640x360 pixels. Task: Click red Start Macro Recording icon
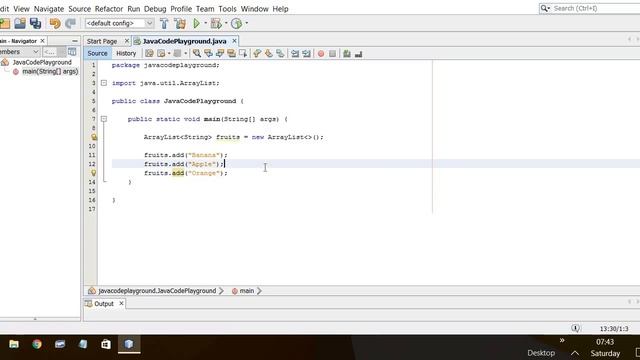(321, 53)
